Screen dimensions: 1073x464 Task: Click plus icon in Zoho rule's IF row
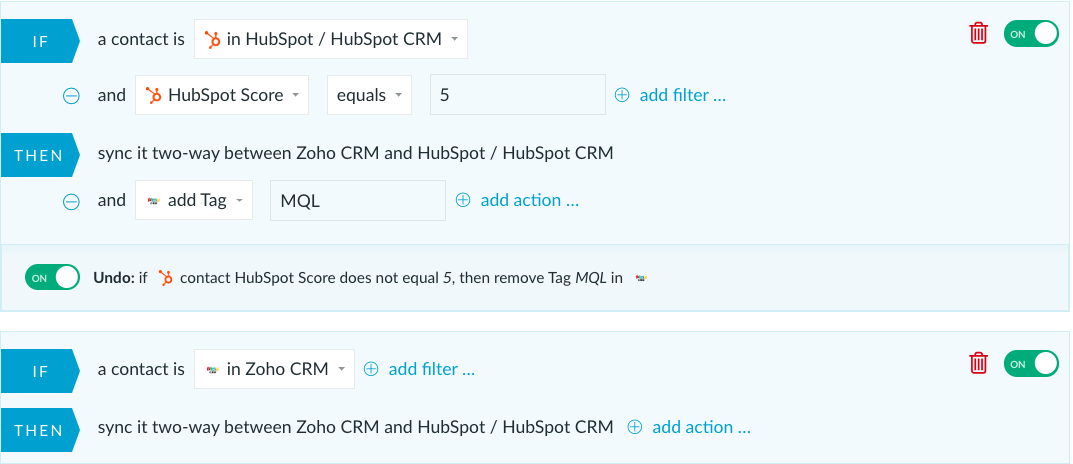[371, 369]
